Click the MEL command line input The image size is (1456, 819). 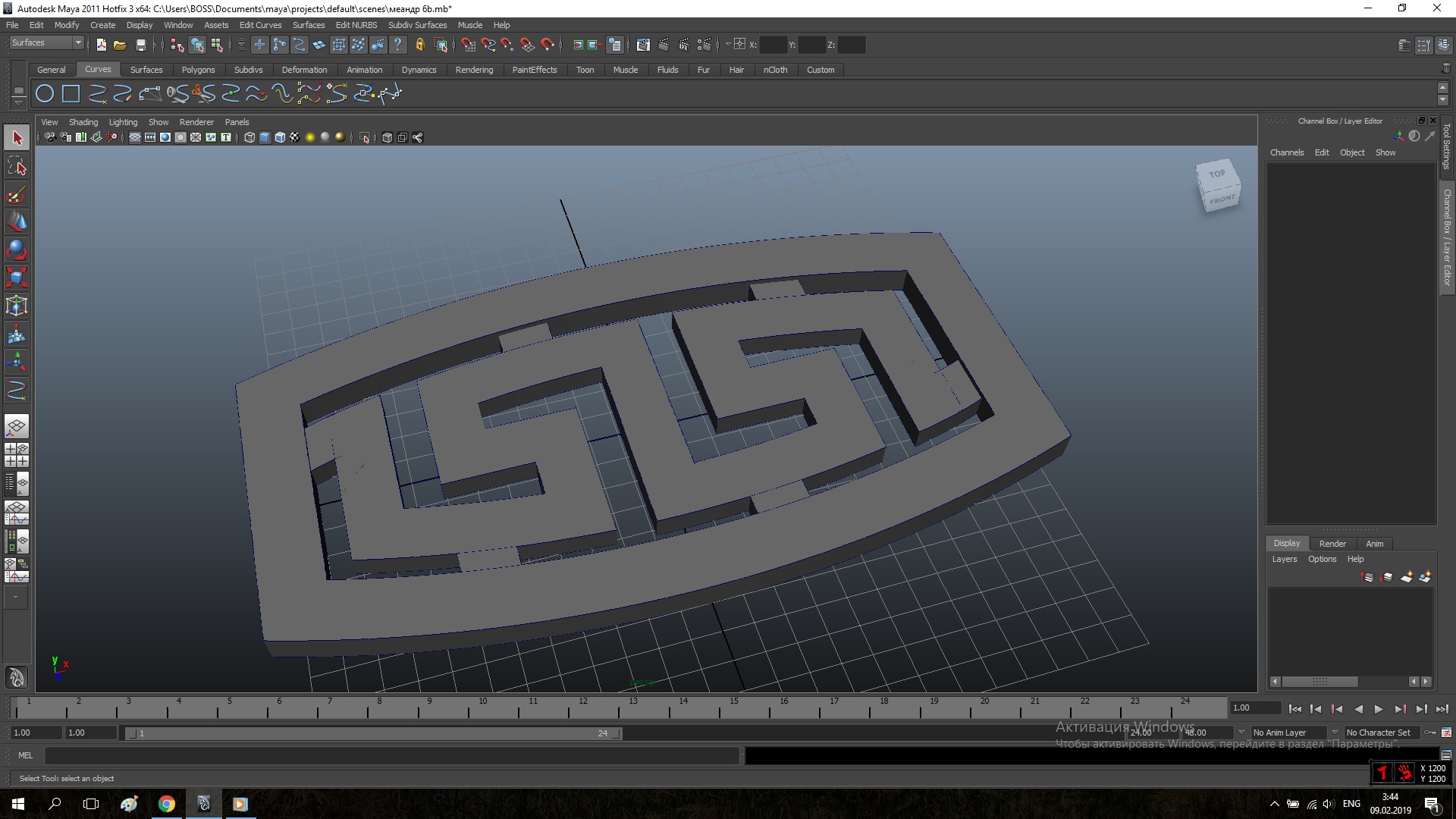pos(392,755)
